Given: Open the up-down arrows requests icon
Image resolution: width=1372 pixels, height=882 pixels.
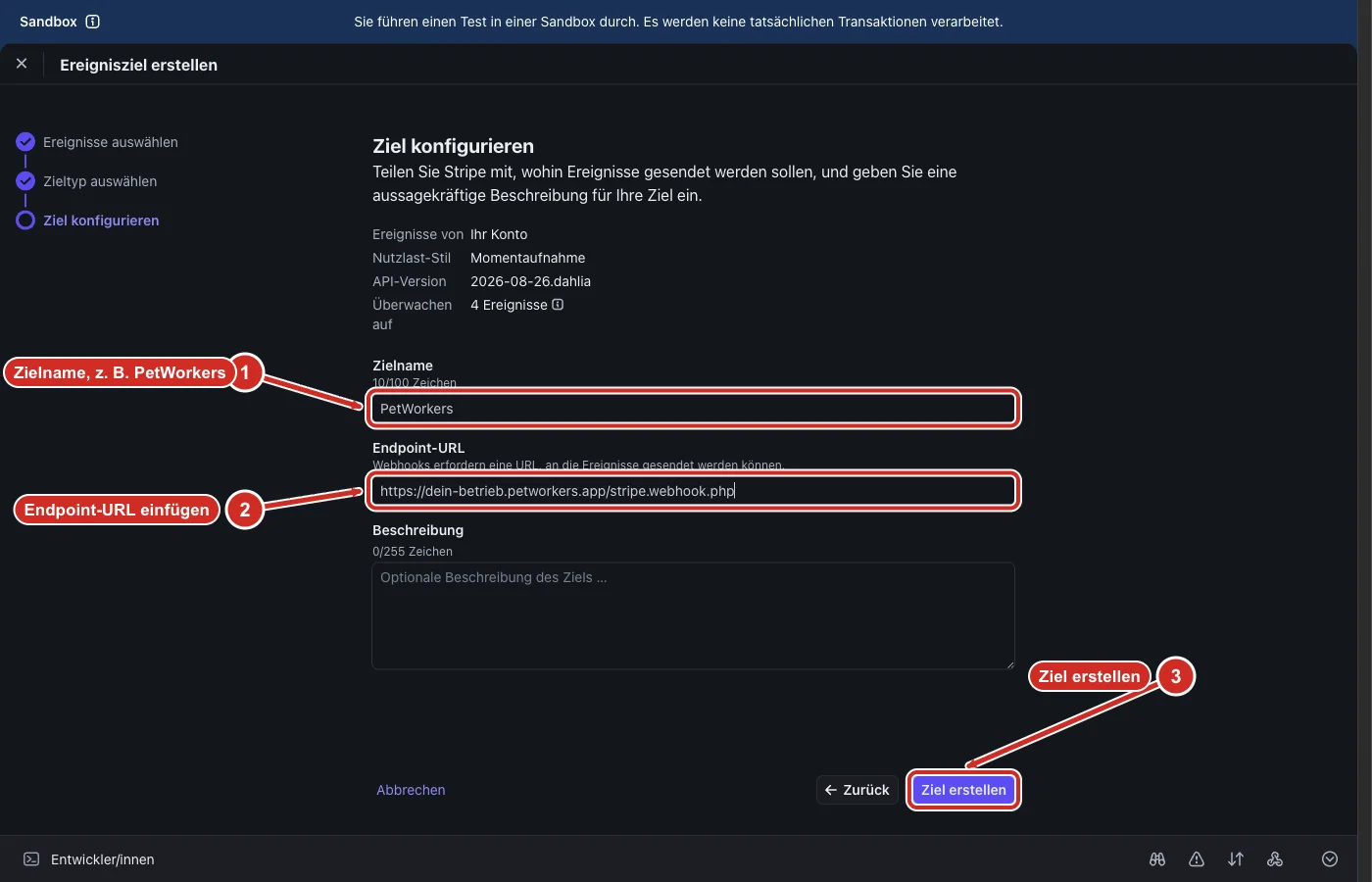Looking at the screenshot, I should point(1236,859).
